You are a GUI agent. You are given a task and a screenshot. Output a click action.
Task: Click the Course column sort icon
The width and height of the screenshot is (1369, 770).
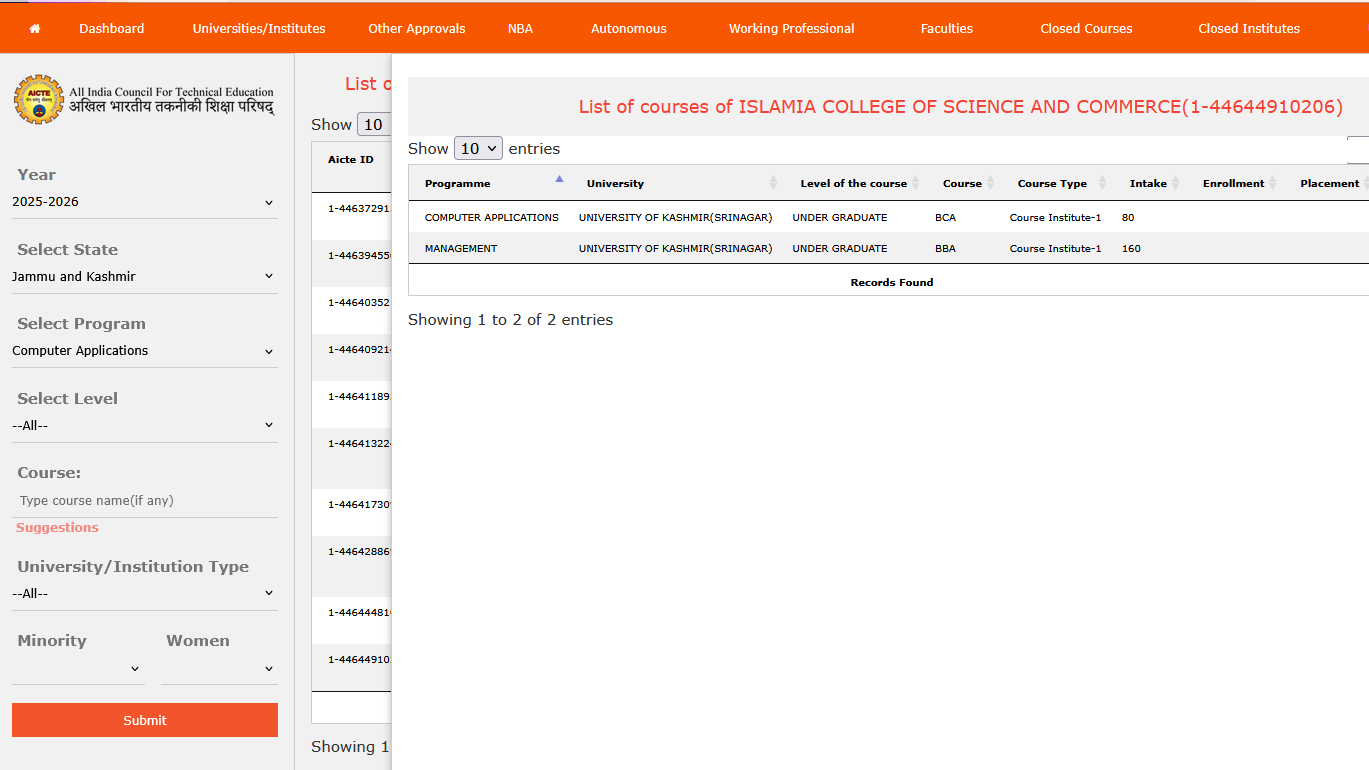pos(991,183)
